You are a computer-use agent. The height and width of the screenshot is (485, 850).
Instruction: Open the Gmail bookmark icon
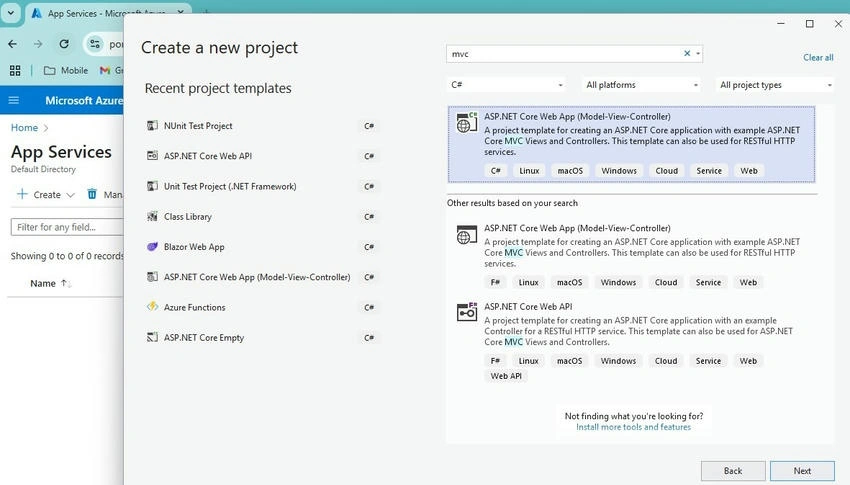[105, 70]
